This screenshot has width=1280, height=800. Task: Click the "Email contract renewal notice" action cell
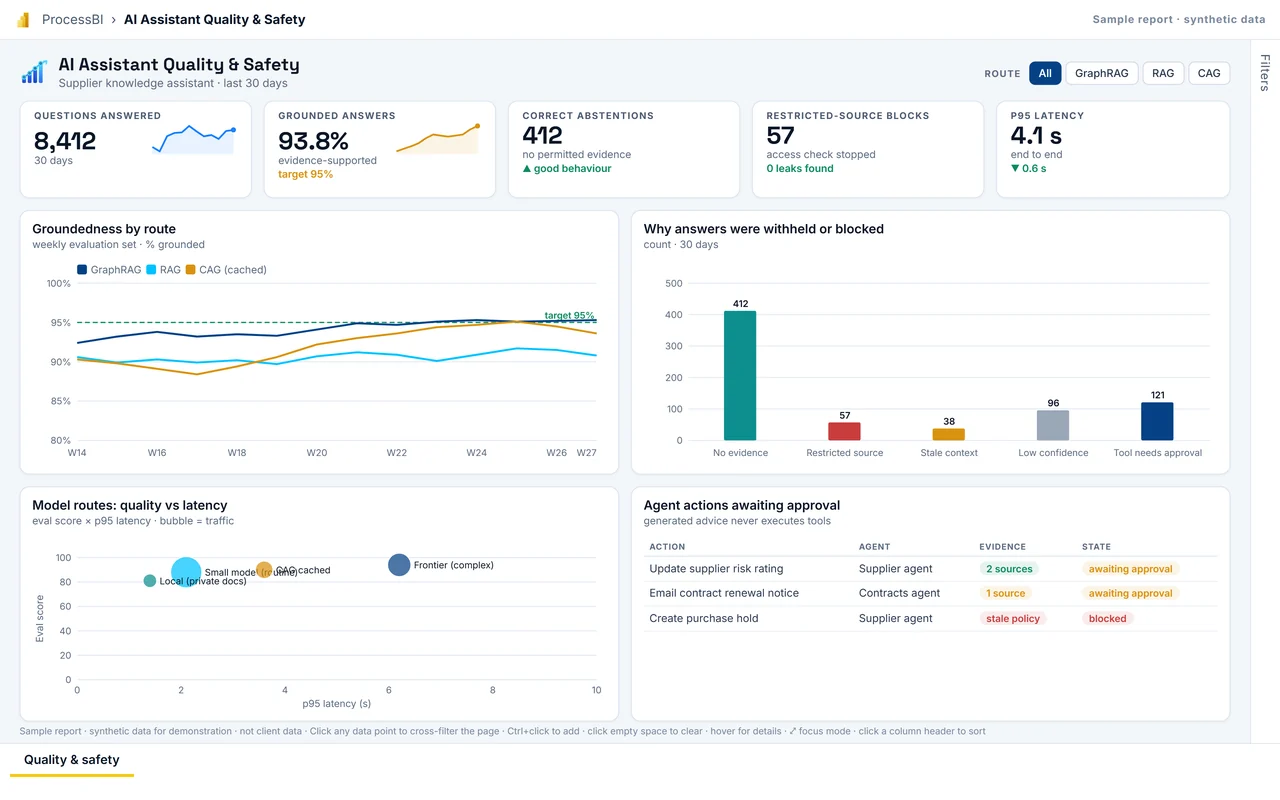coord(724,593)
